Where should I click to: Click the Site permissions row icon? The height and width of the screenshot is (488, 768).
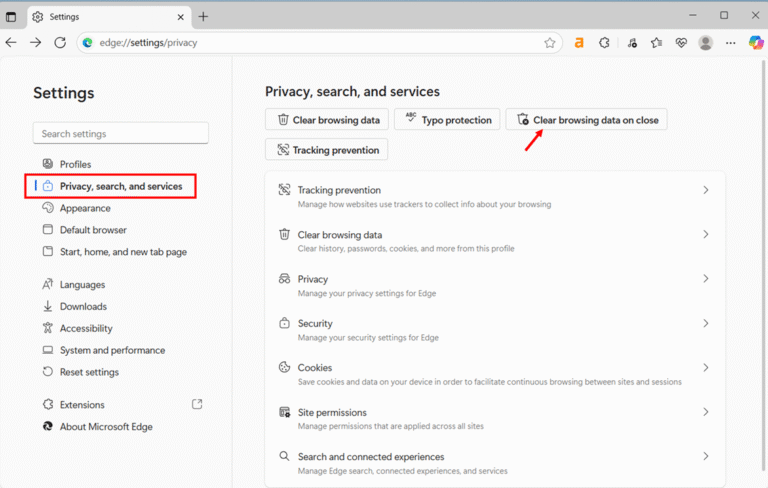click(285, 412)
